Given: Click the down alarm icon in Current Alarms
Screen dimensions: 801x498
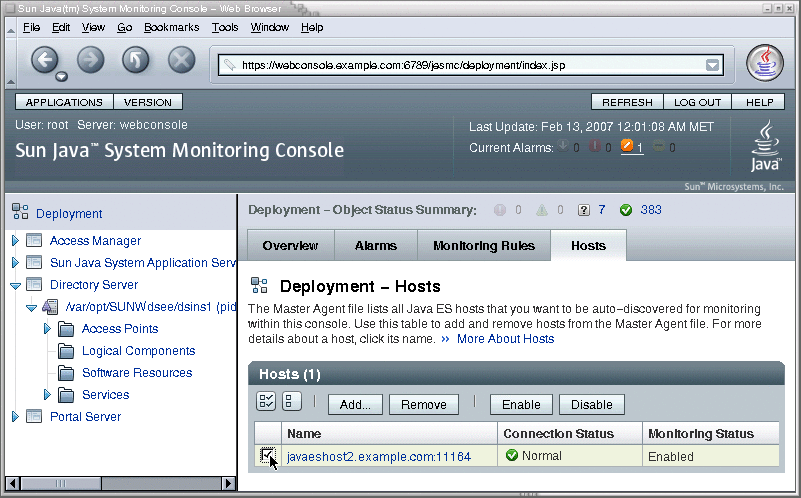Looking at the screenshot, I should 563,146.
